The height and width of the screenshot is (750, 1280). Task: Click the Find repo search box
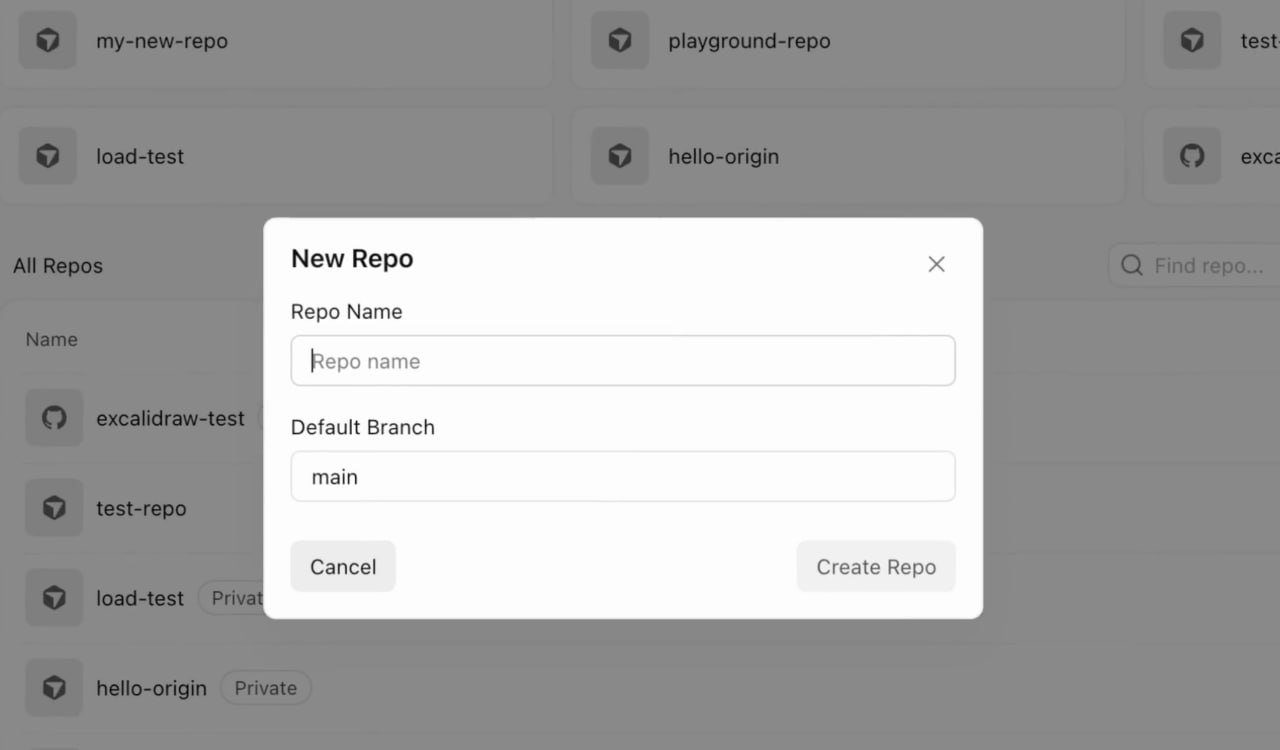tap(1194, 265)
